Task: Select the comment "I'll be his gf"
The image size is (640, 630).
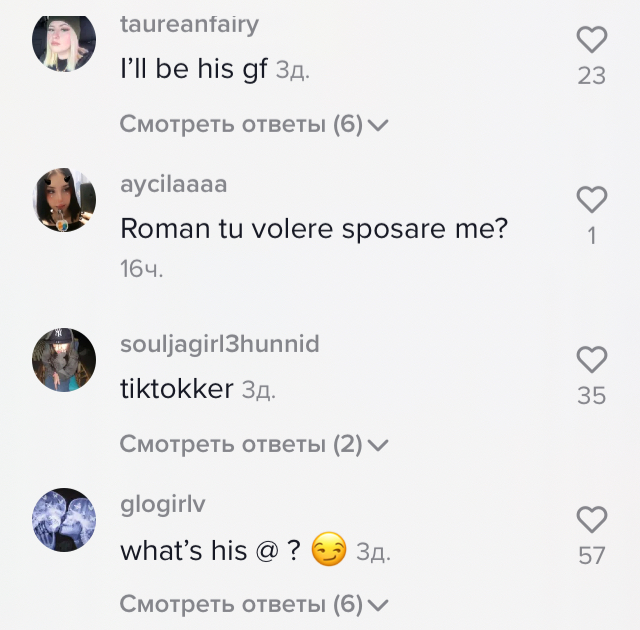Action: [194, 69]
